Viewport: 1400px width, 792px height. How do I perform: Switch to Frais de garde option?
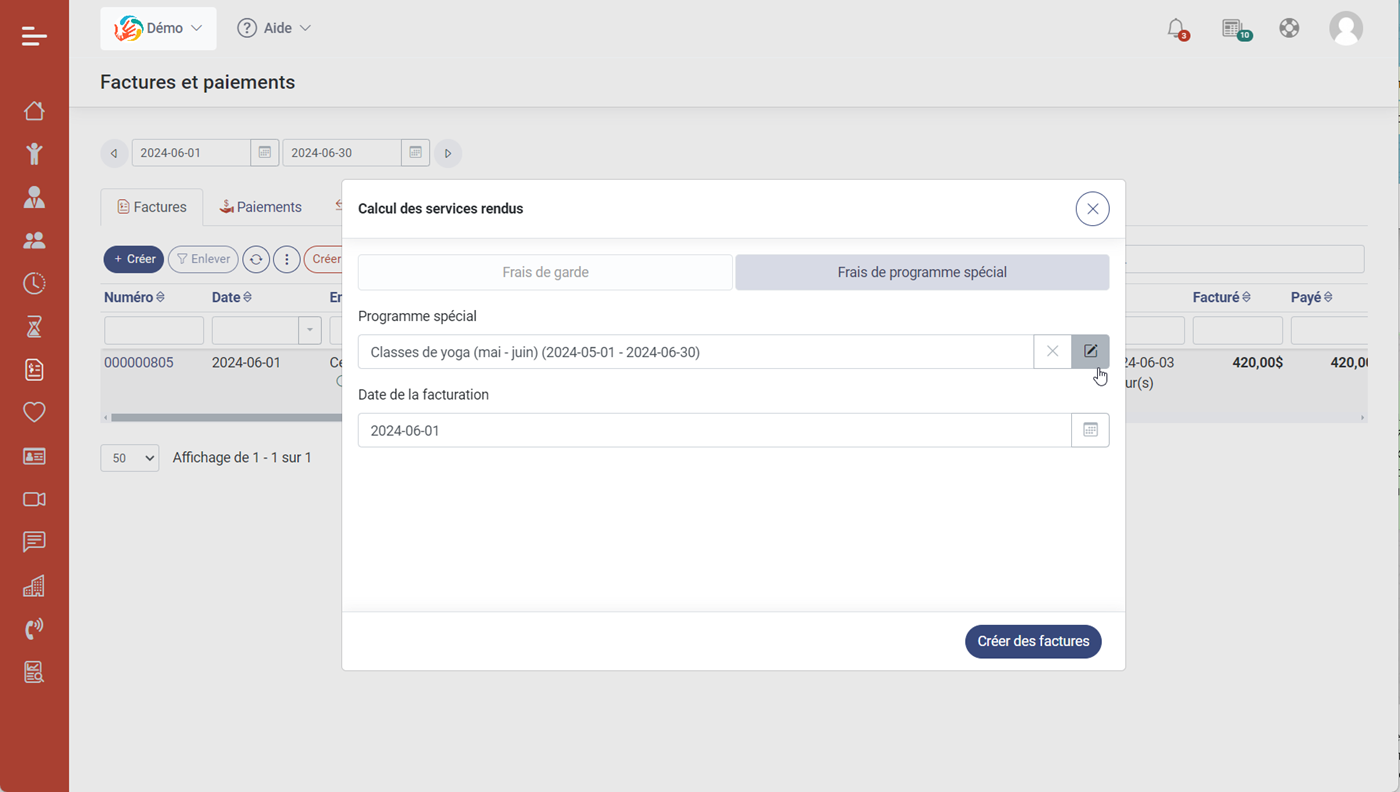pyautogui.click(x=545, y=272)
